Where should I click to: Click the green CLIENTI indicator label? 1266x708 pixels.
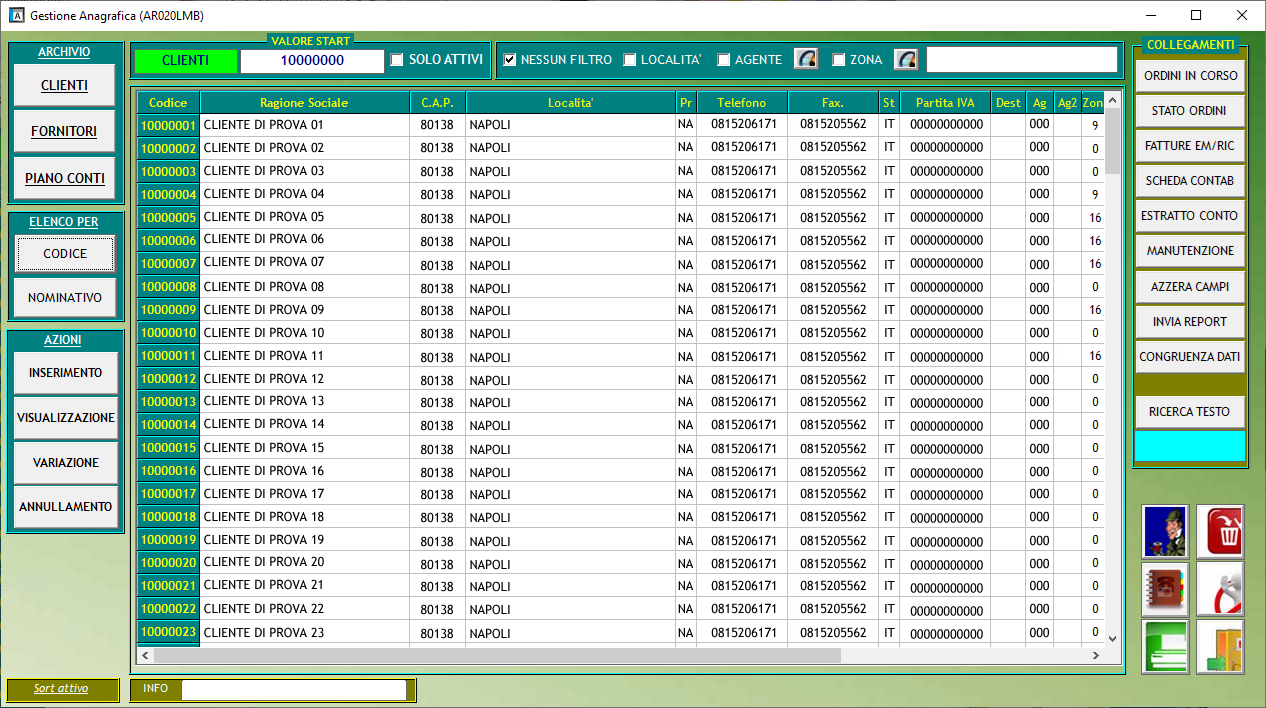tap(186, 60)
